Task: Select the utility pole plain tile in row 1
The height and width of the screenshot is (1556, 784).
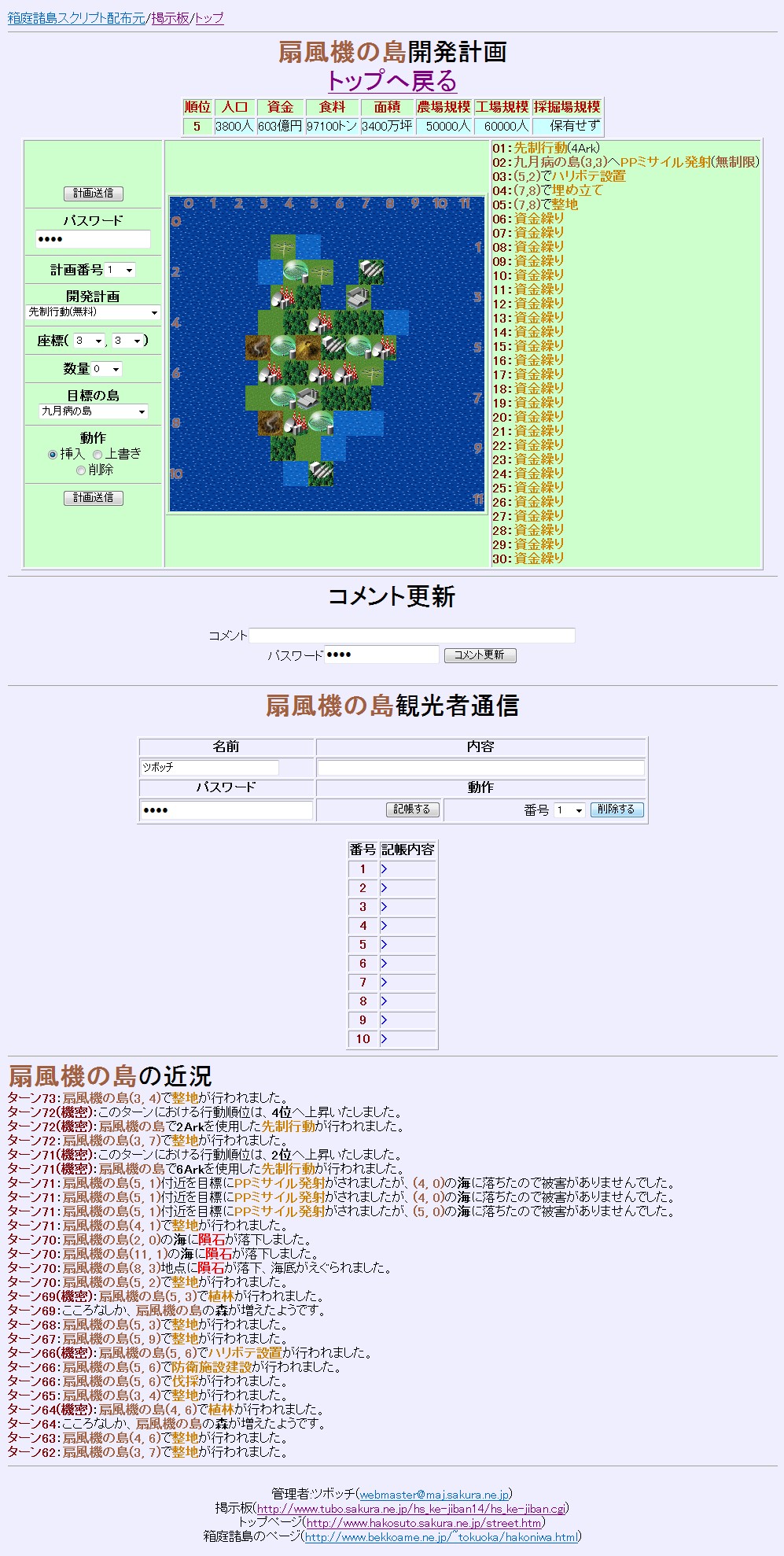Action: click(x=283, y=247)
